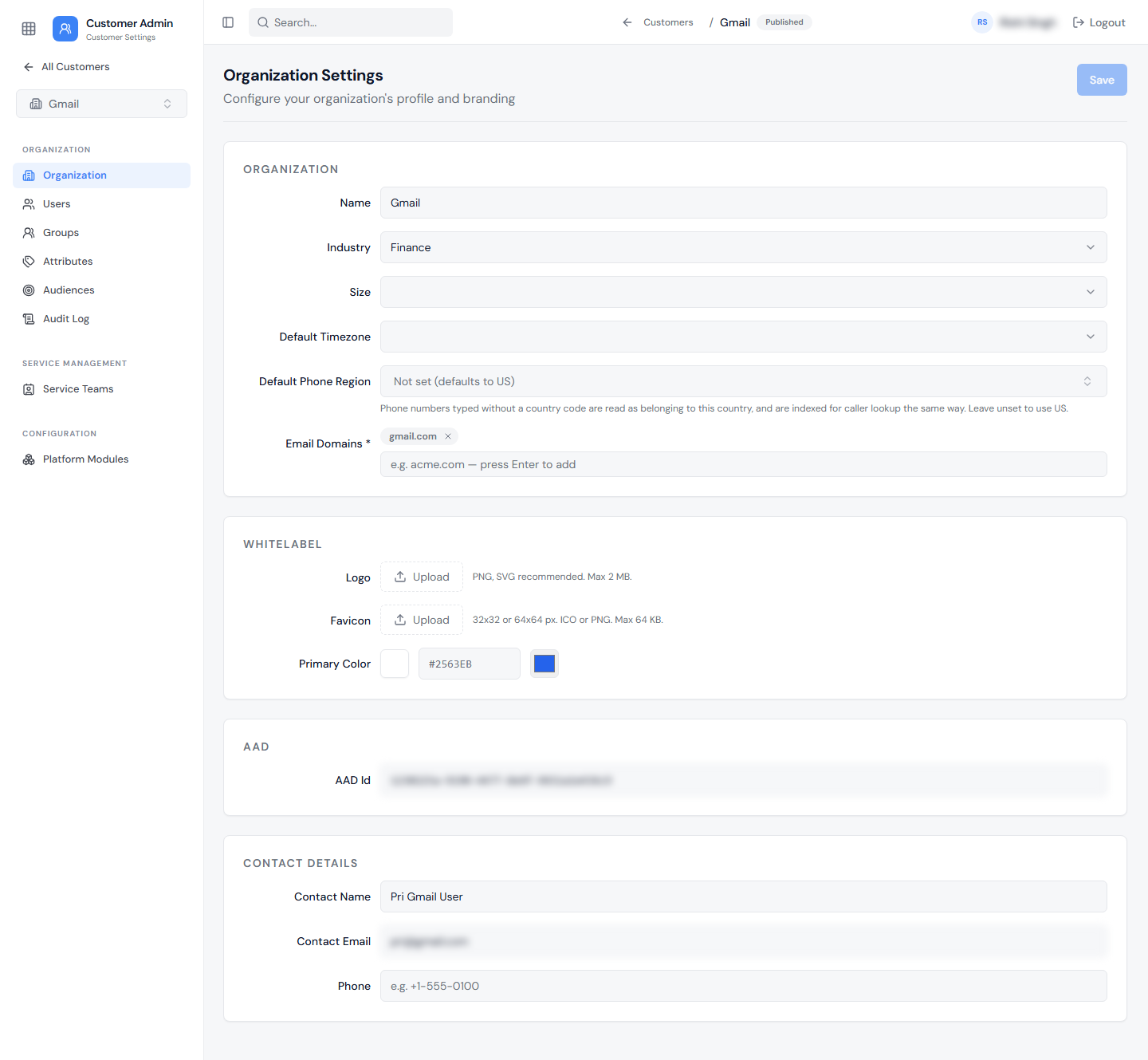Click the building icon in customer switcher
This screenshot has height=1060, width=1148.
tap(36, 104)
